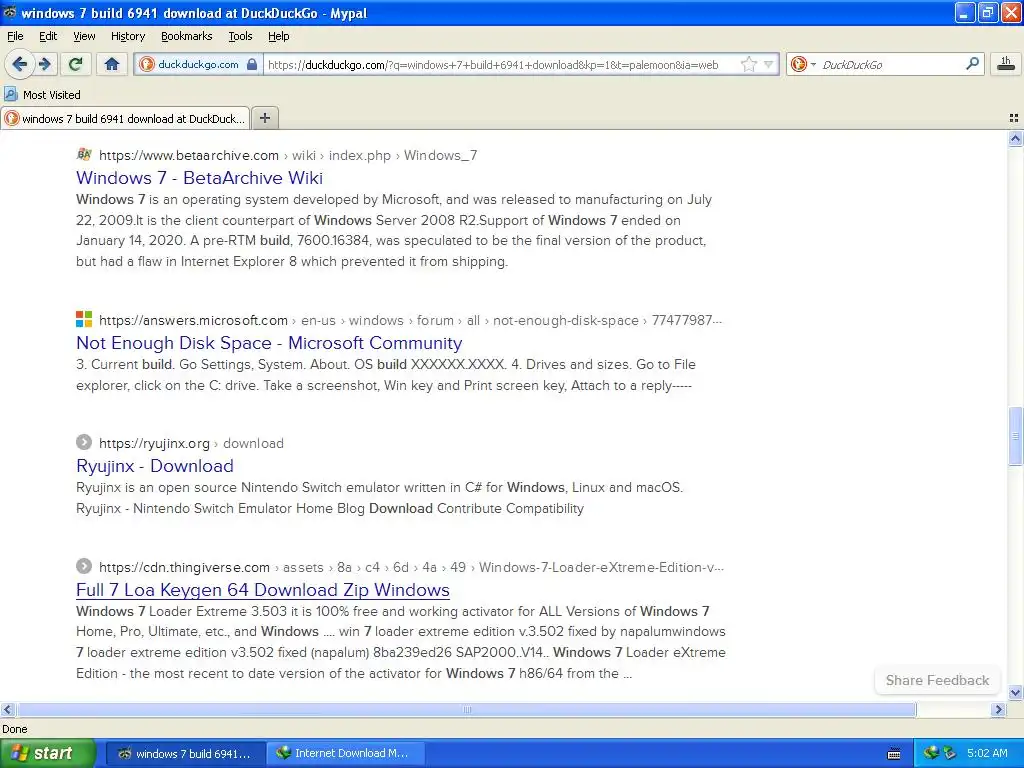
Task: Click the vertical scrollbar thumb
Action: pyautogui.click(x=1015, y=436)
